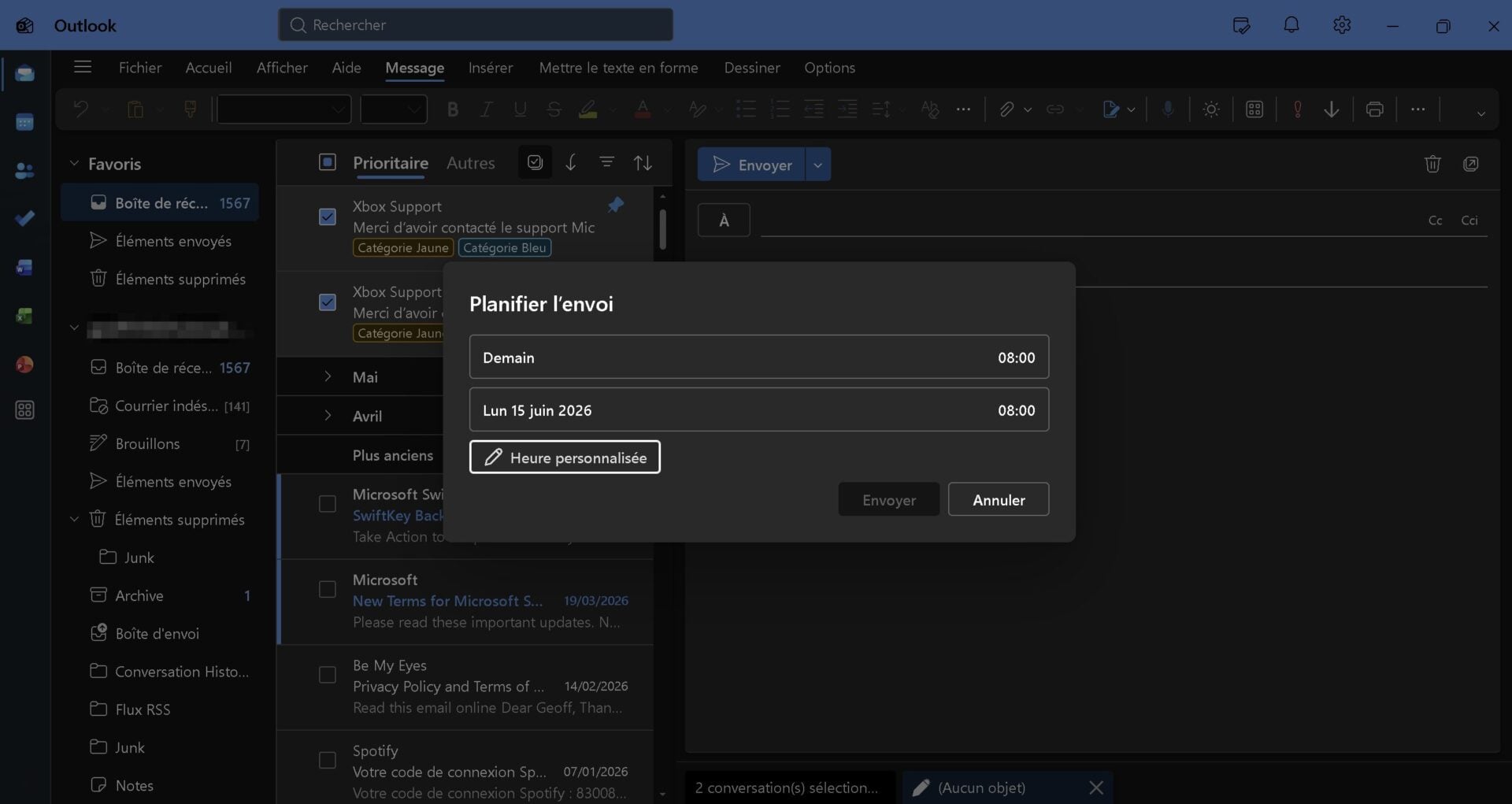The height and width of the screenshot is (804, 1512).
Task: Launch Excel from the sidebar
Action: pyautogui.click(x=24, y=316)
